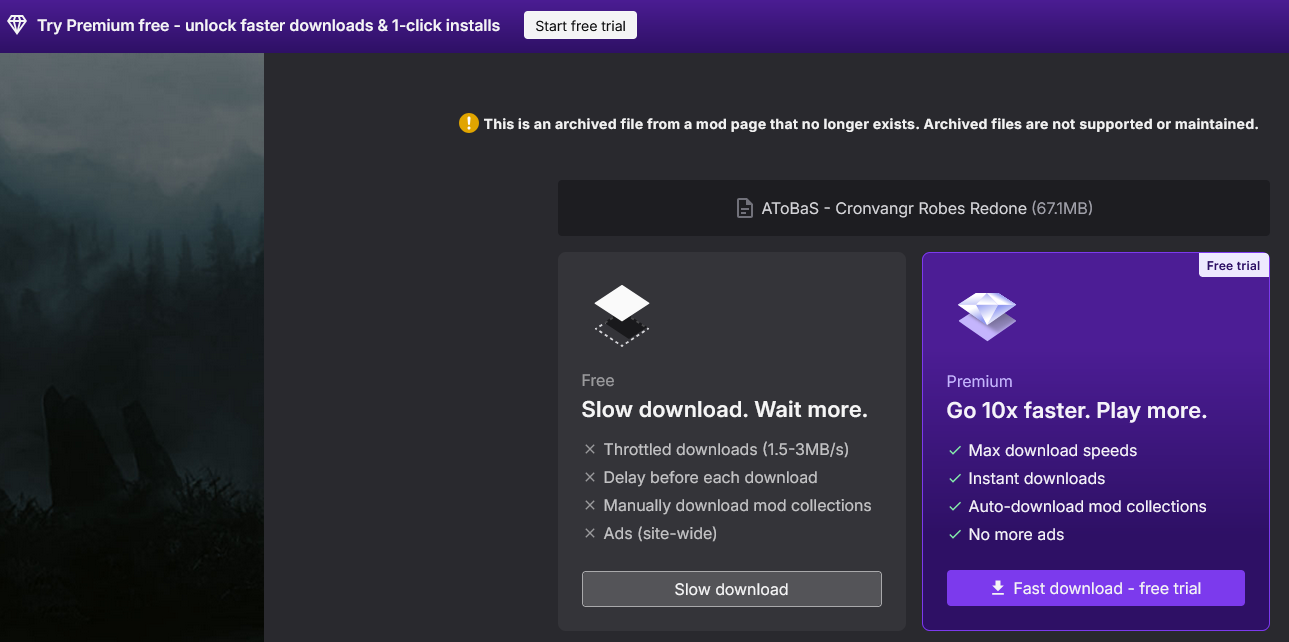The image size is (1289, 642).
Task: Click the archived file warning message
Action: pyautogui.click(x=870, y=124)
